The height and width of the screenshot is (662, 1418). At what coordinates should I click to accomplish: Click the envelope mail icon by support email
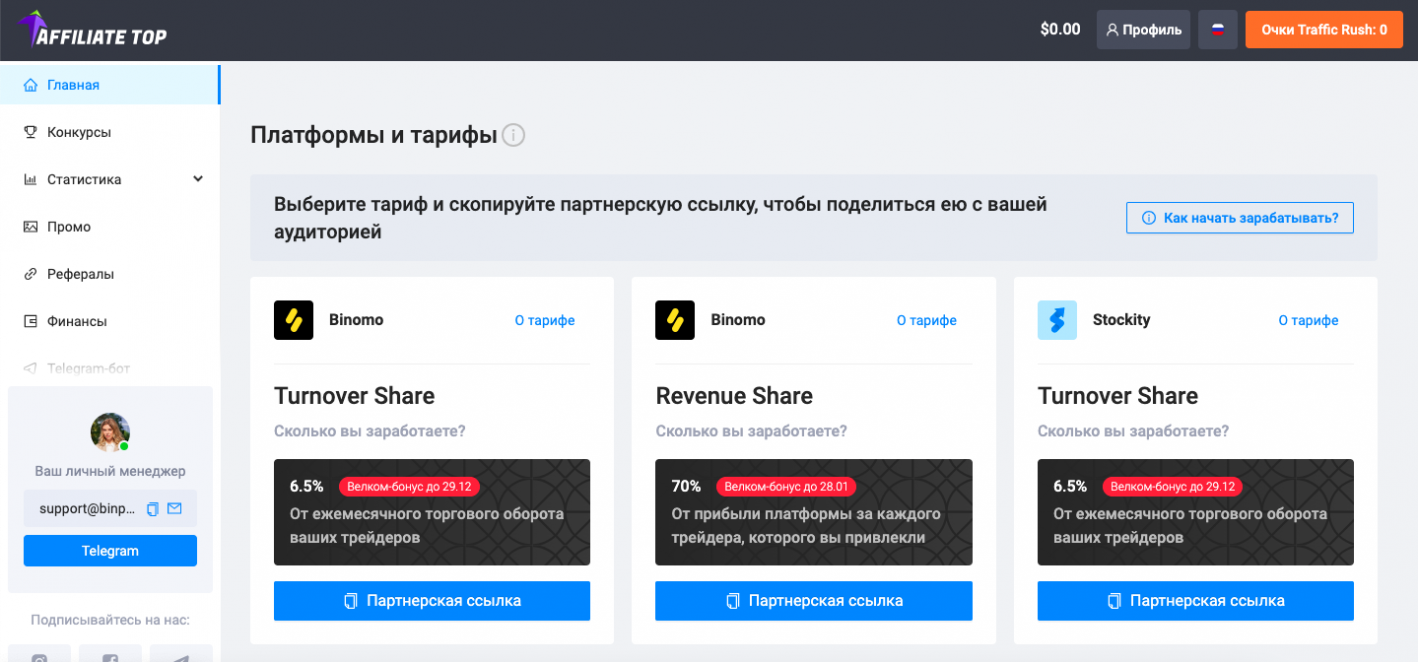click(175, 509)
